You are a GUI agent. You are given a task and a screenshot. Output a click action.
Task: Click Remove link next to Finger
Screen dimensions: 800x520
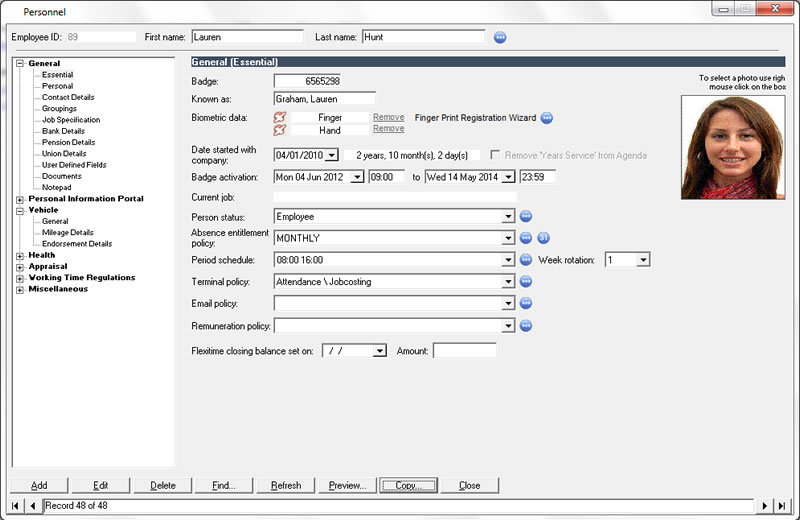pos(388,117)
